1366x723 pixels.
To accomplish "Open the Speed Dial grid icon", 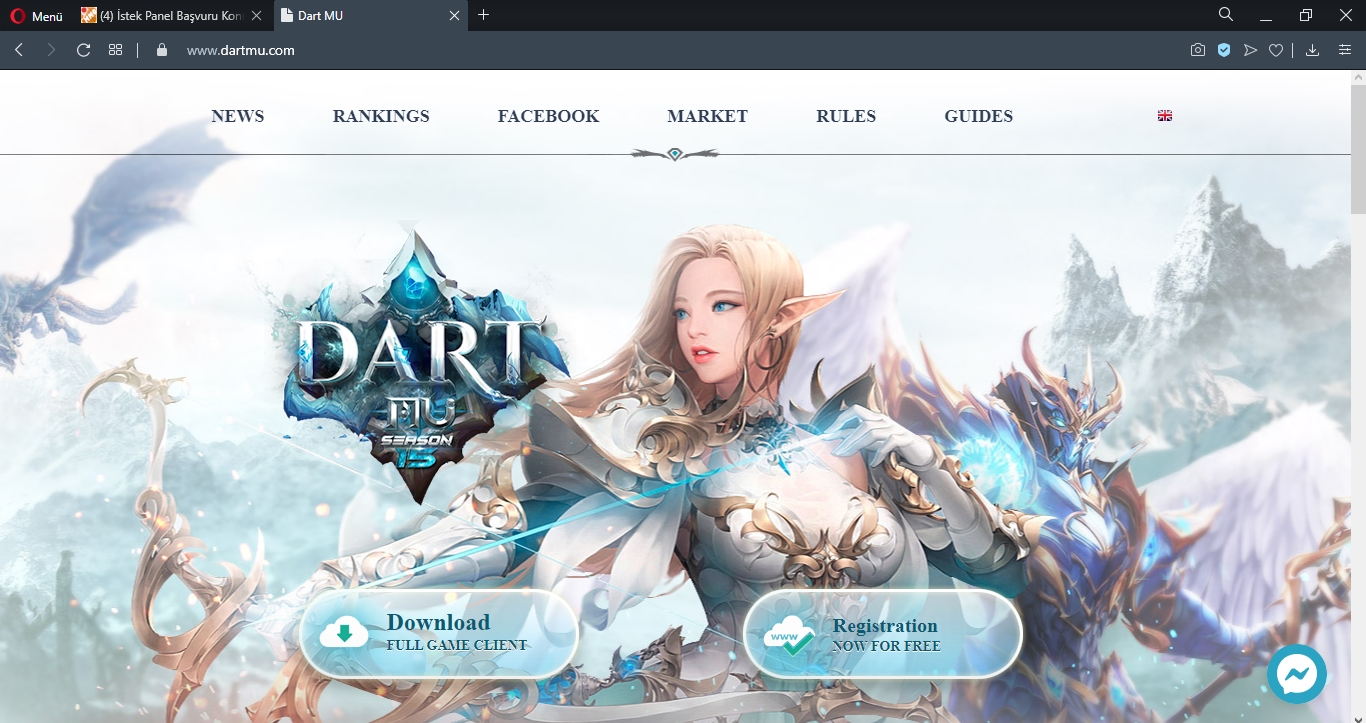I will point(115,50).
